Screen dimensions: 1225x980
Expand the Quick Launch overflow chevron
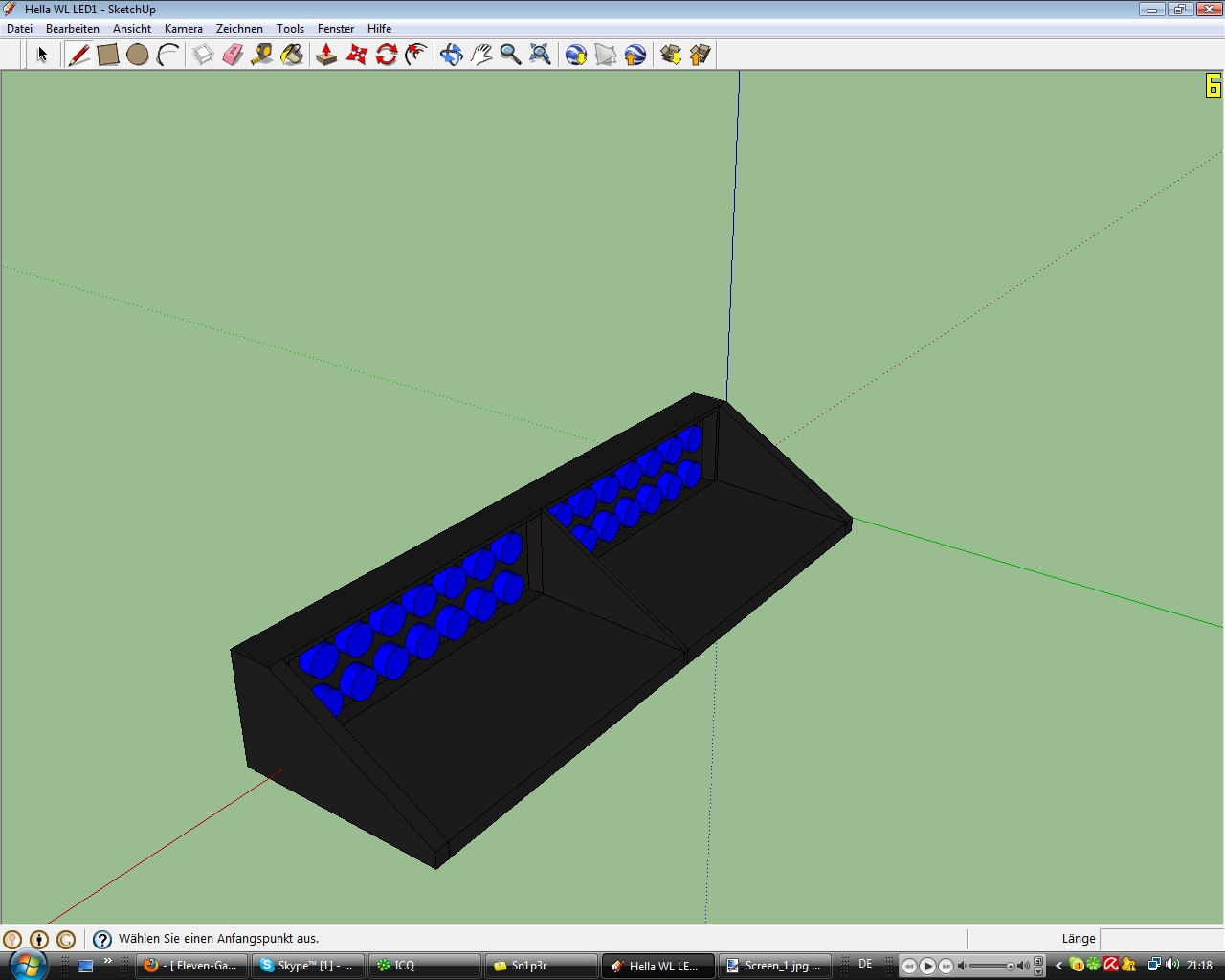pyautogui.click(x=107, y=961)
